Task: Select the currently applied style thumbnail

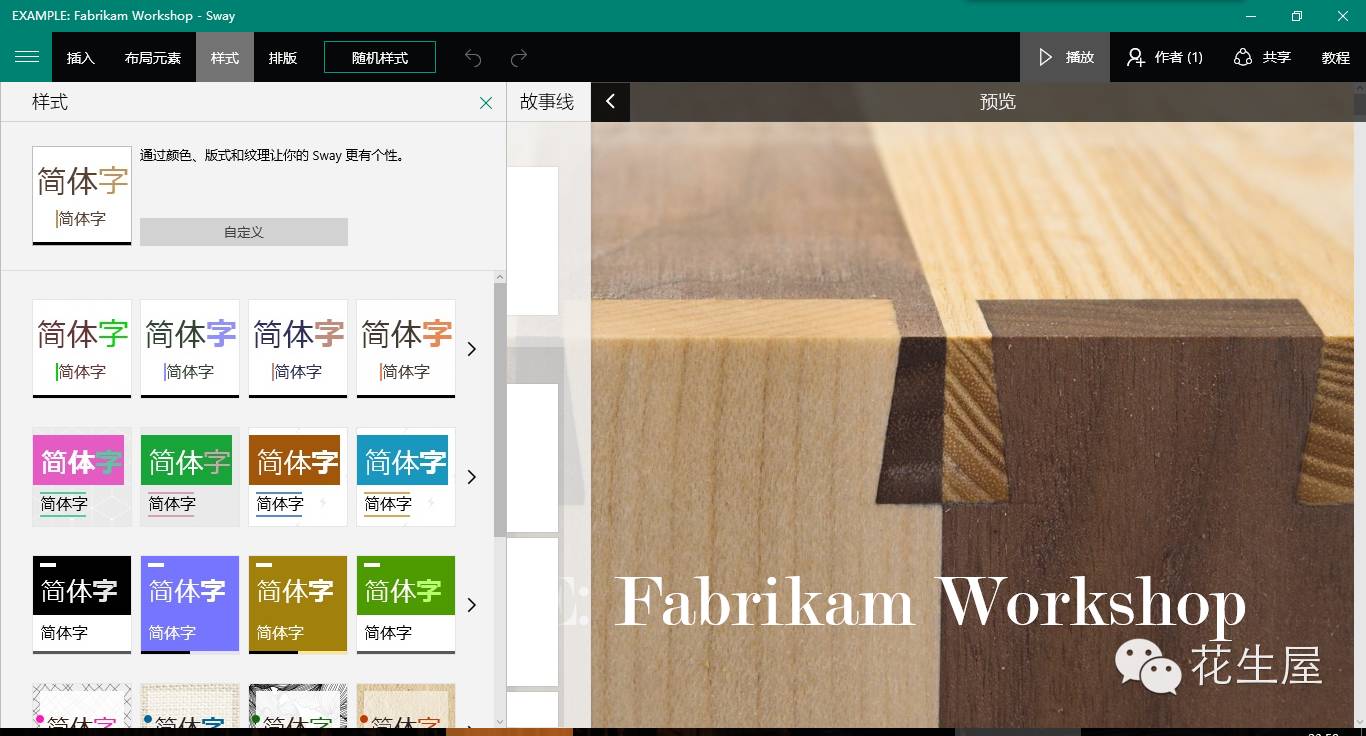Action: [x=82, y=196]
